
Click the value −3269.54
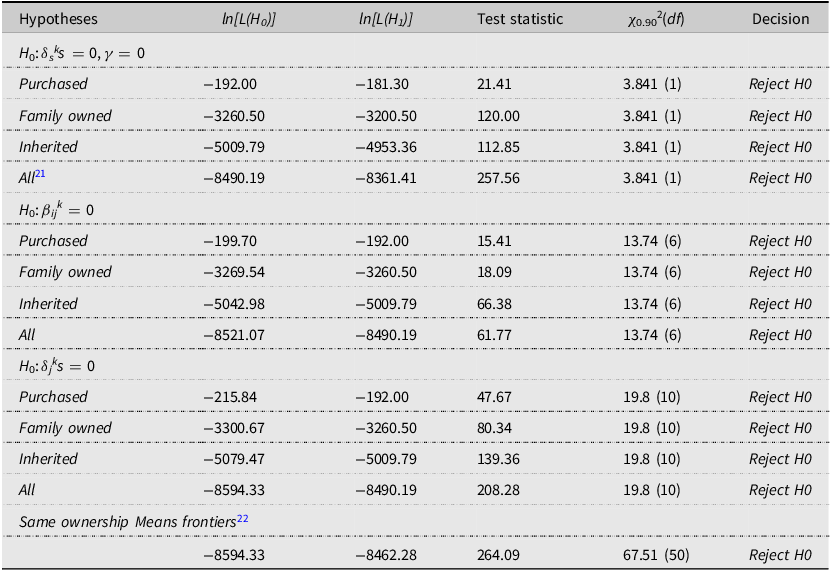tap(234, 272)
